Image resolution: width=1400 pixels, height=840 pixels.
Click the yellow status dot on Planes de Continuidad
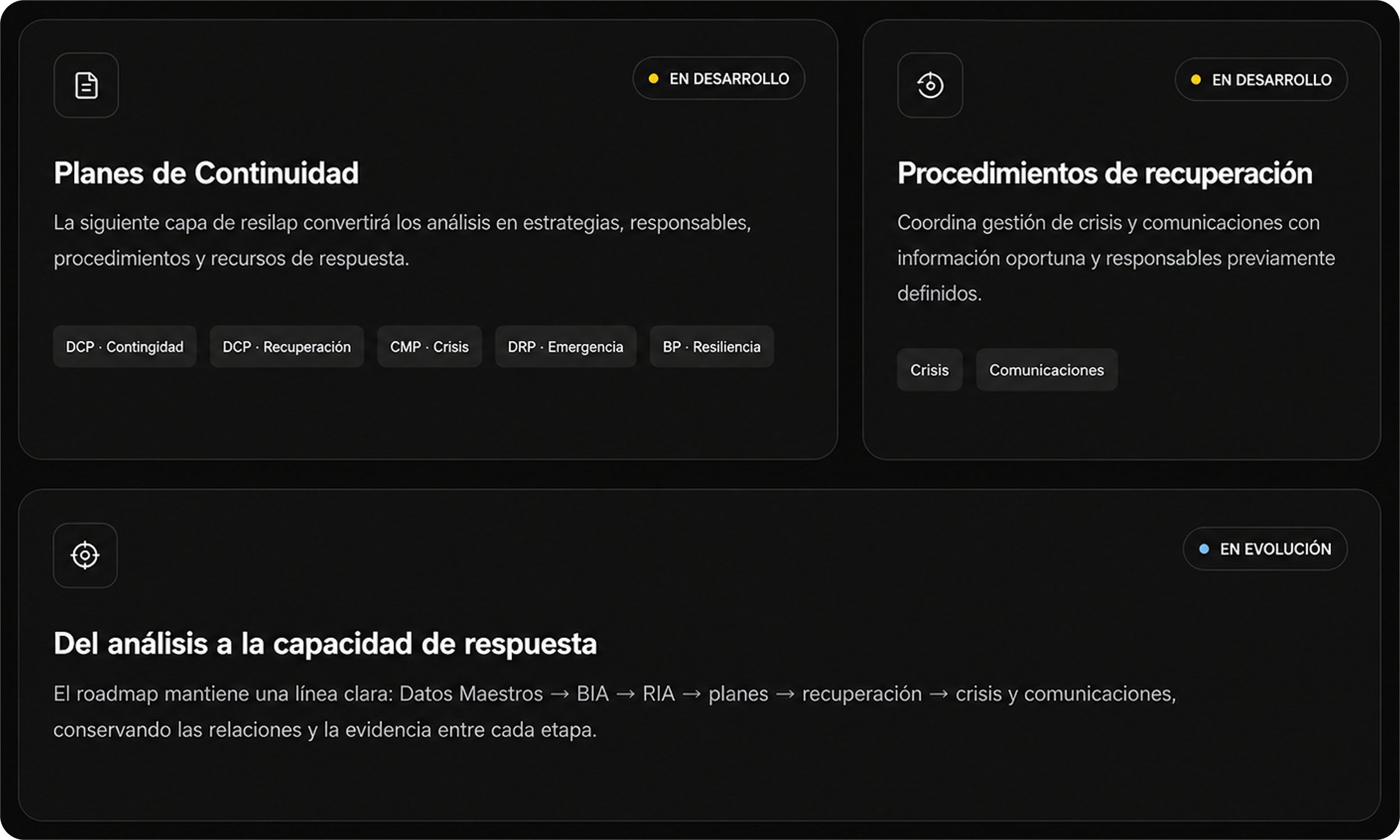(653, 78)
